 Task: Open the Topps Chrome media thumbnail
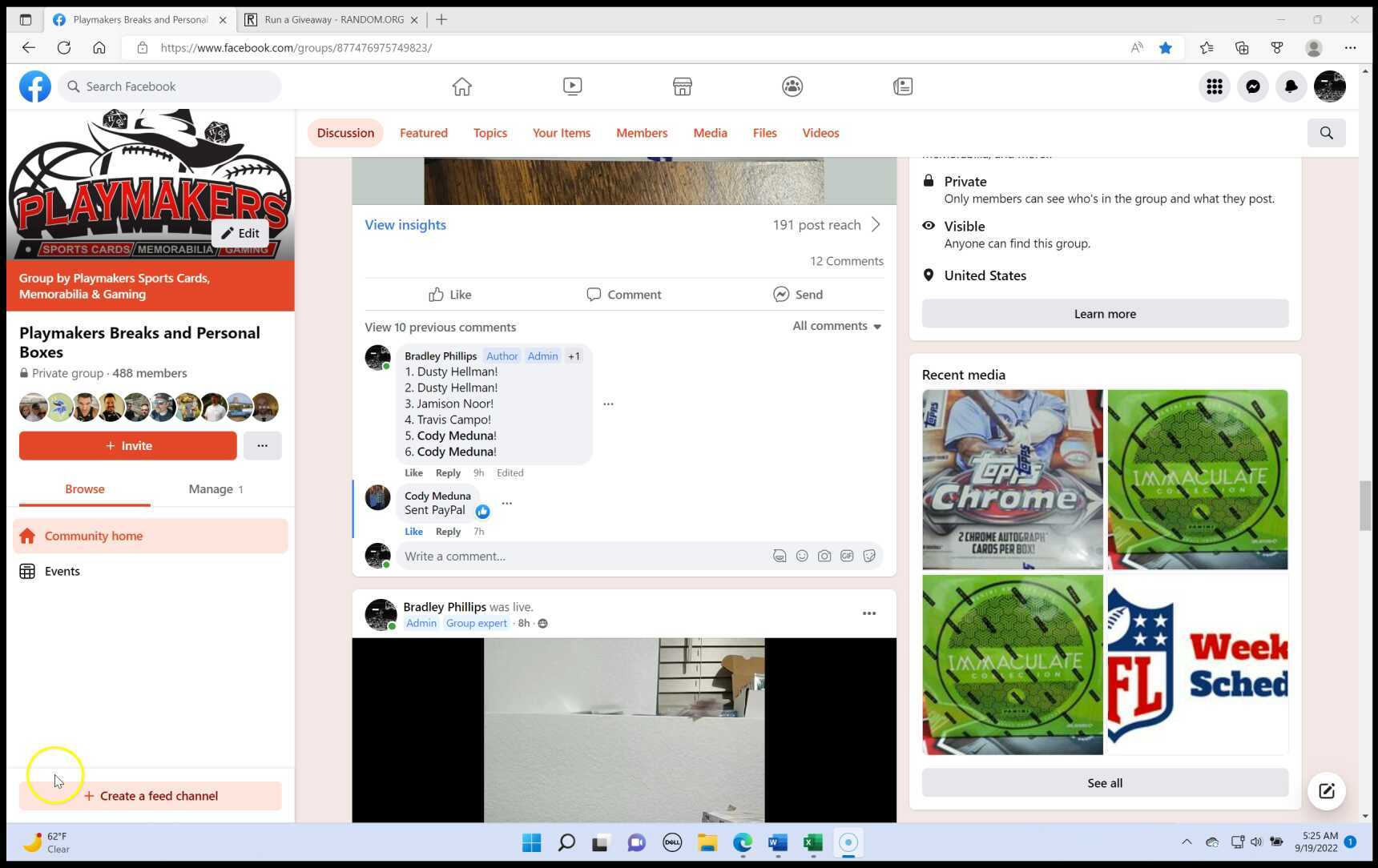[1012, 480]
